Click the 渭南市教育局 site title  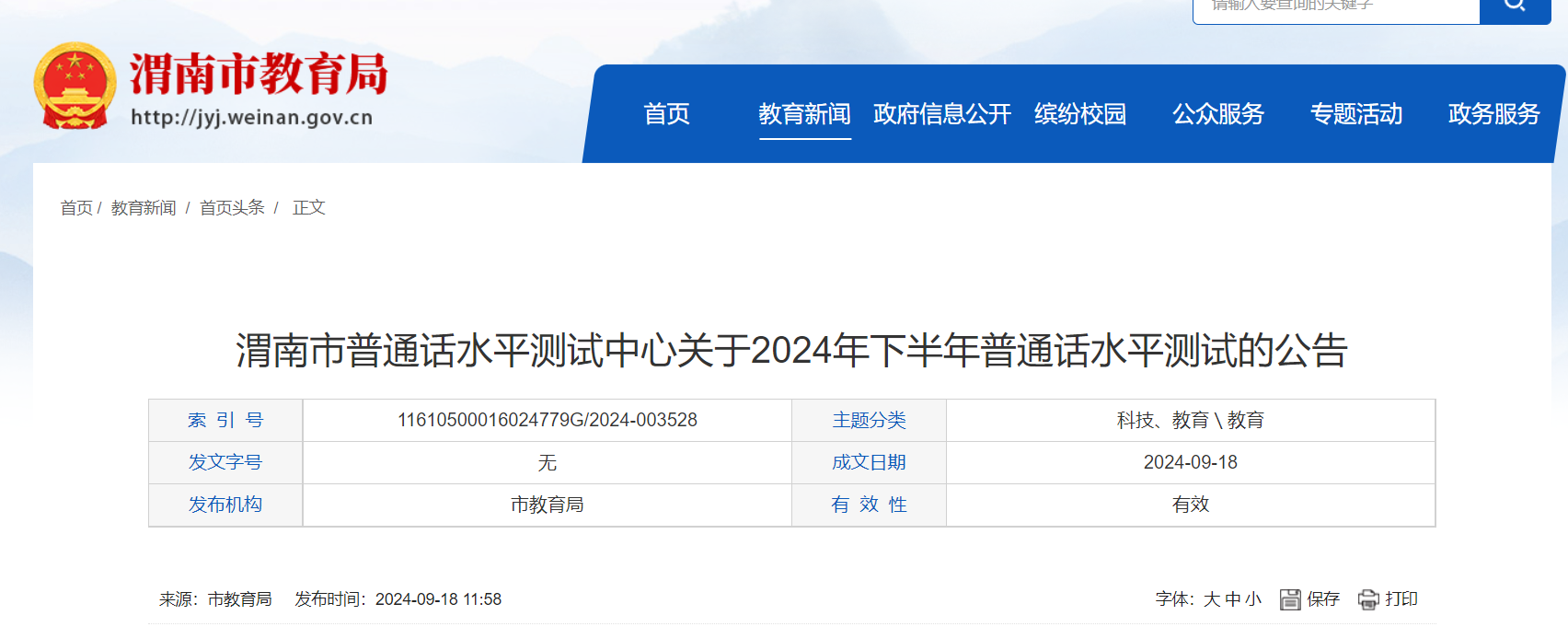pos(259,74)
